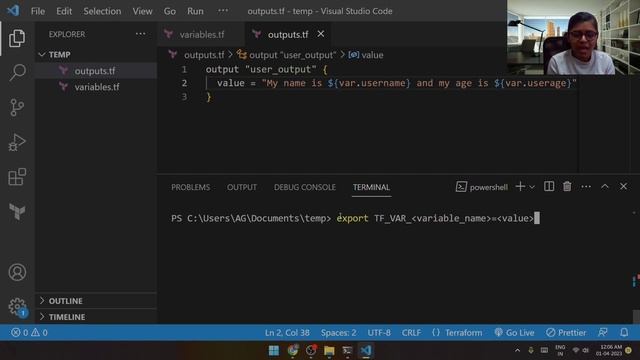
Task: Open the Run menu
Action: pos(195,11)
